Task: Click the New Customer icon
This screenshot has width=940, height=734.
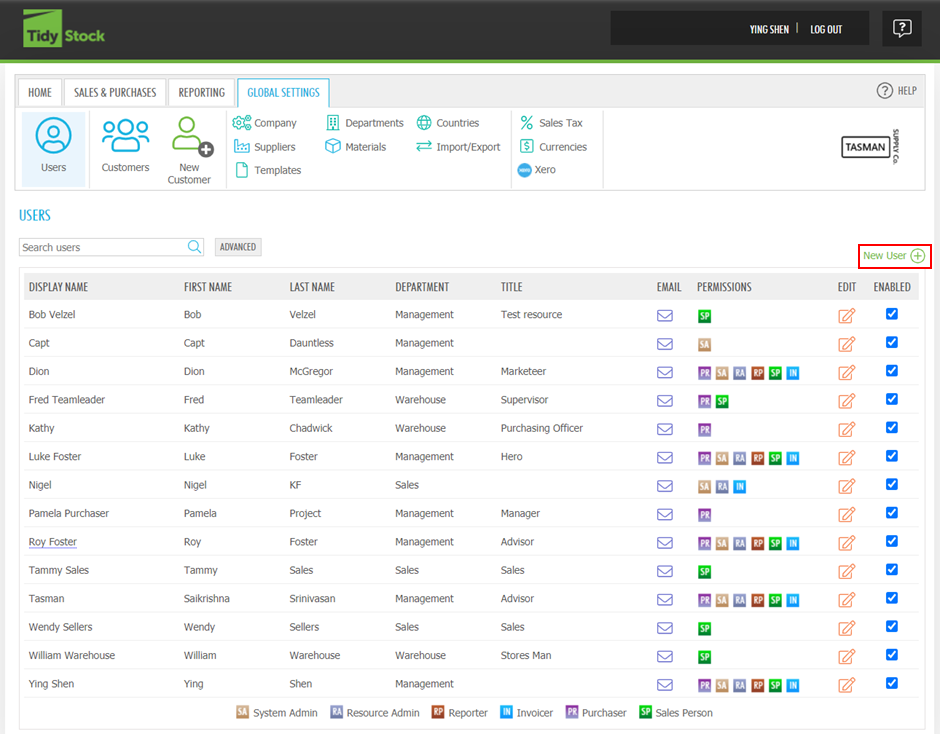Action: pyautogui.click(x=189, y=148)
